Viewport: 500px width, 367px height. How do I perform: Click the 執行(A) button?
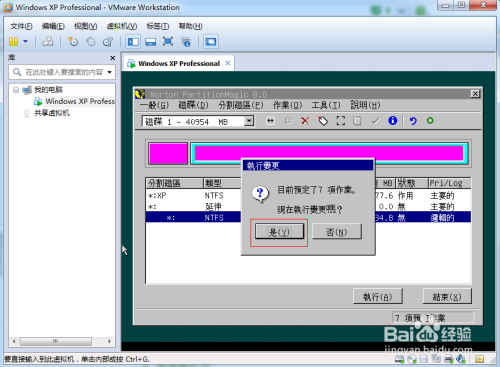click(x=378, y=296)
